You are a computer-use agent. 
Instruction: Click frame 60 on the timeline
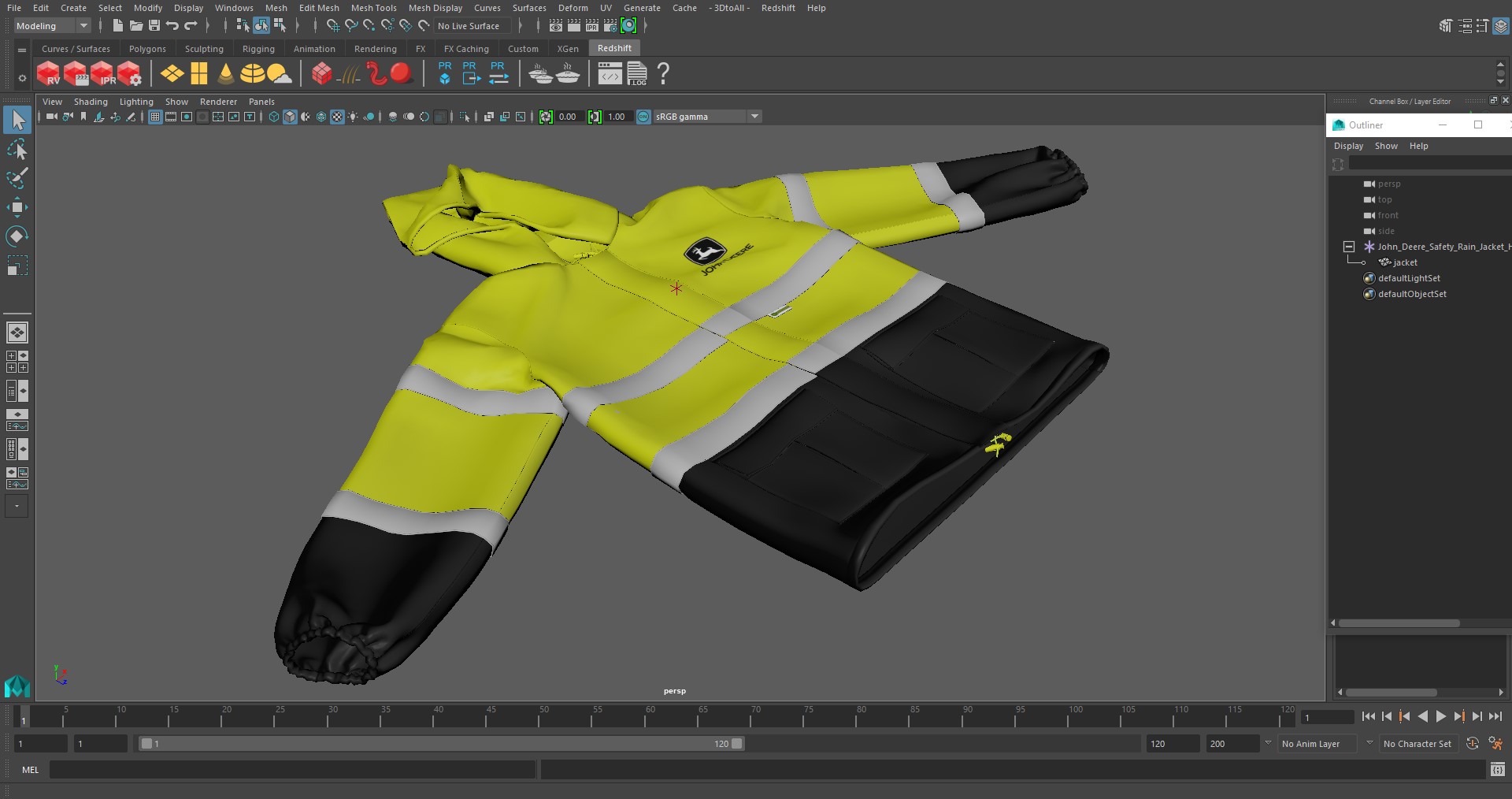pyautogui.click(x=650, y=715)
